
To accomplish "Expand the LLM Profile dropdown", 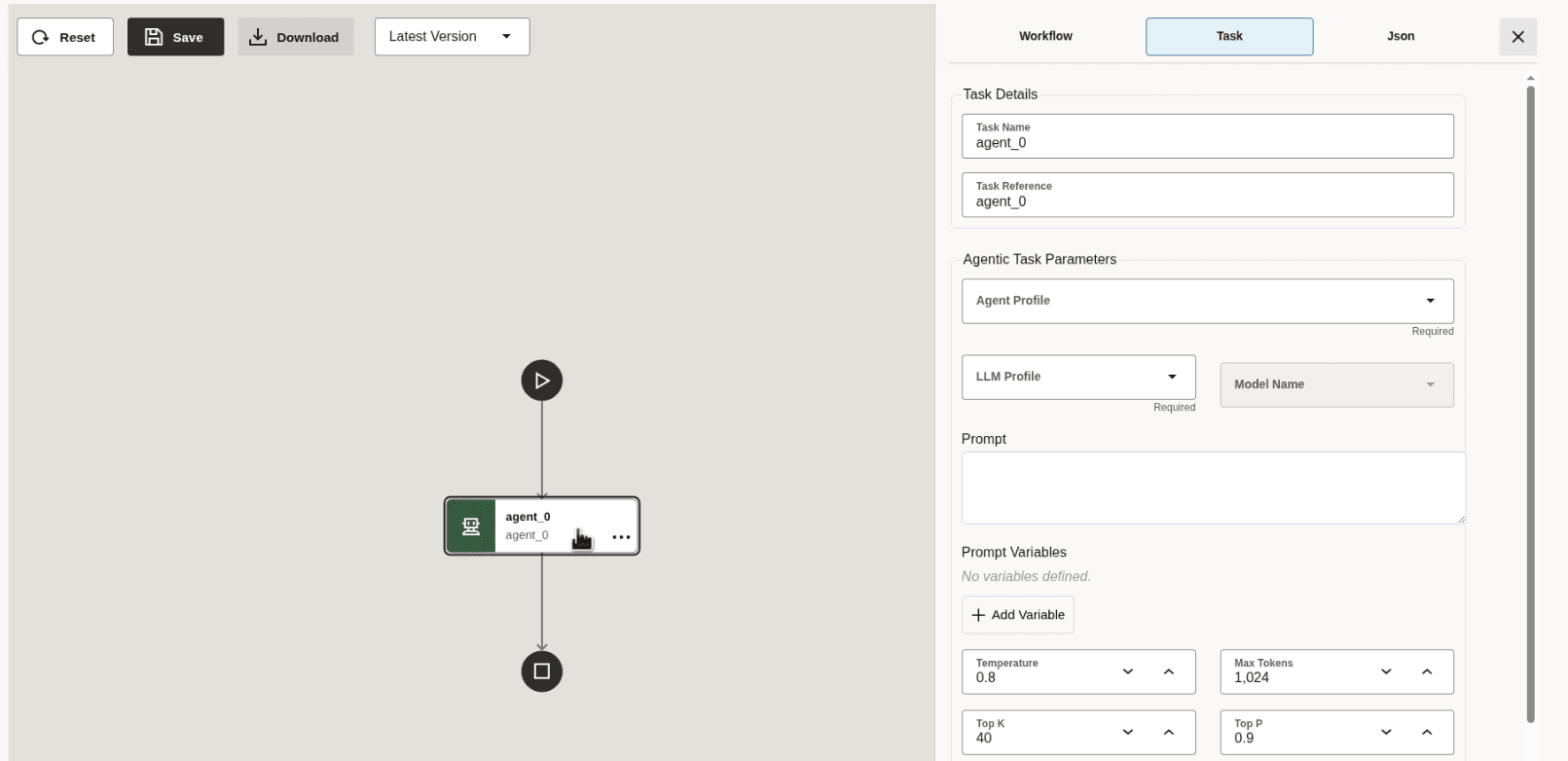I will (1078, 377).
